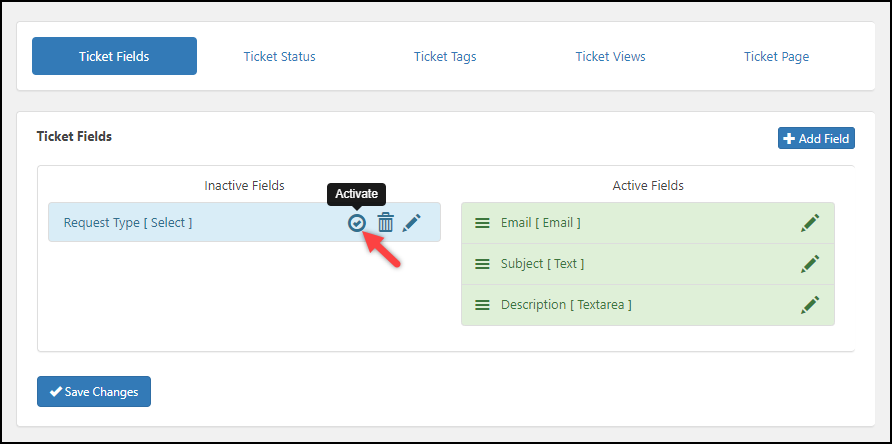Delete the Request Type field
Screen dimensions: 892x444
385,223
